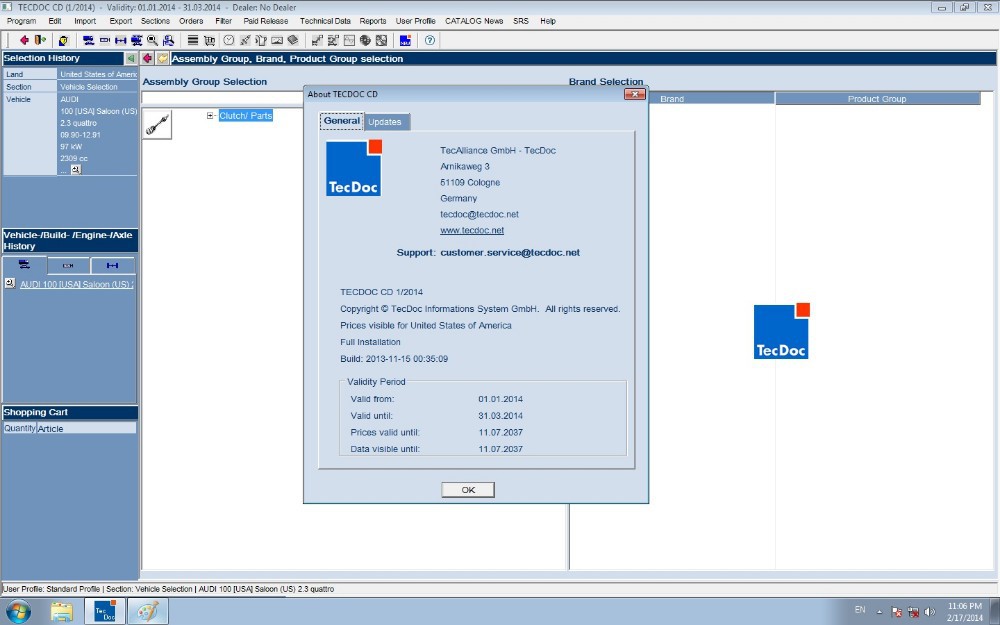Screen dimensions: 1000x625
Task: Open the Program menu
Action: coord(22,21)
